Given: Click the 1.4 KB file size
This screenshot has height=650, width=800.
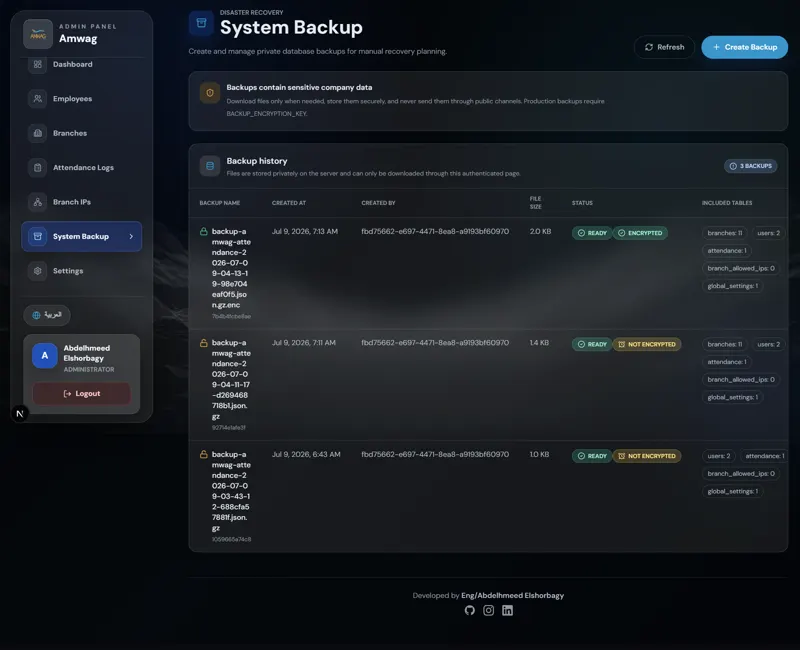Looking at the screenshot, I should [539, 343].
